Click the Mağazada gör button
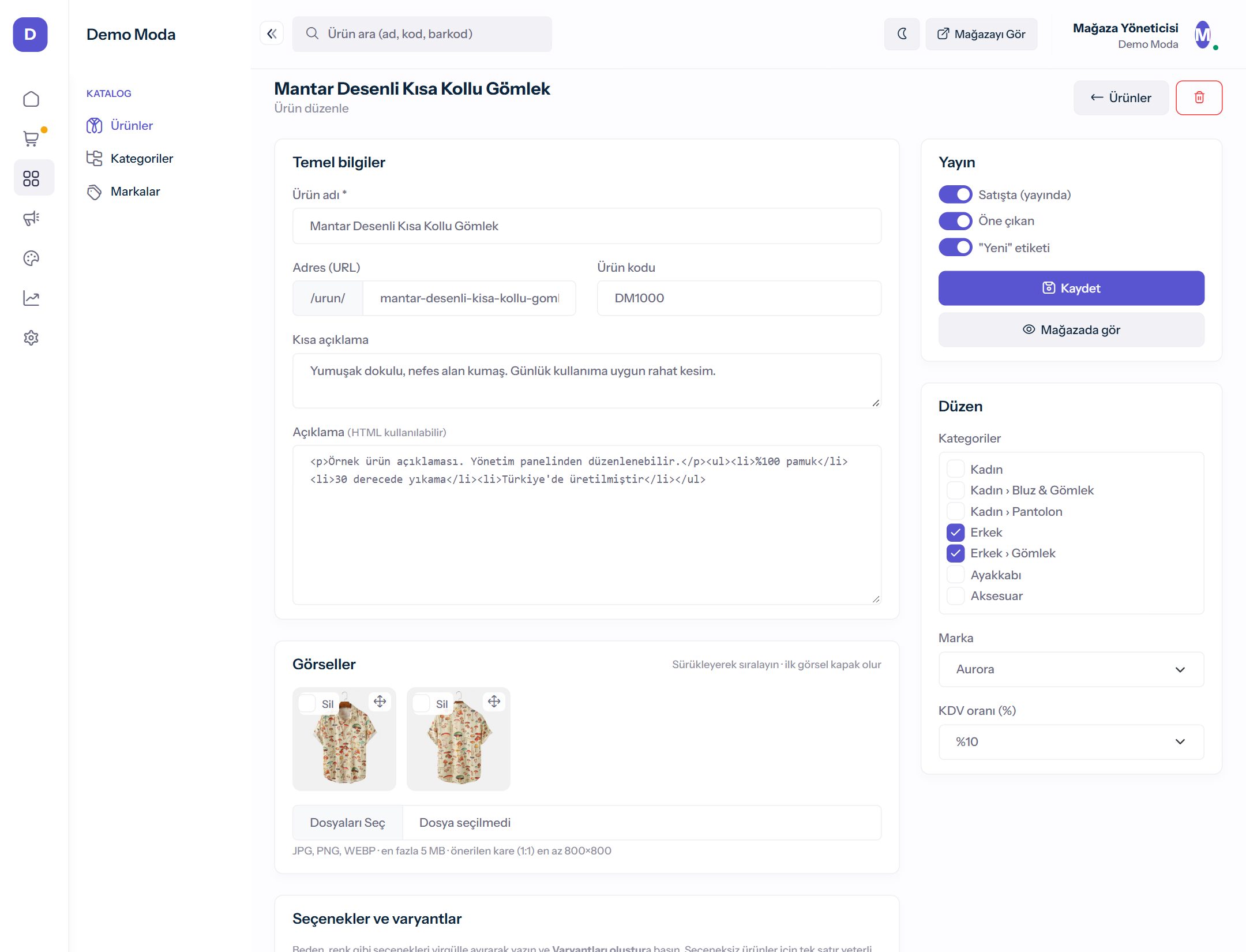 (x=1071, y=329)
